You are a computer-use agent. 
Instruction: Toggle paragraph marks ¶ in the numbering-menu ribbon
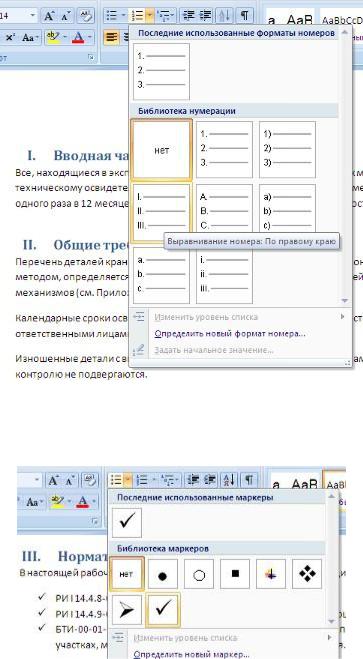coord(244,16)
